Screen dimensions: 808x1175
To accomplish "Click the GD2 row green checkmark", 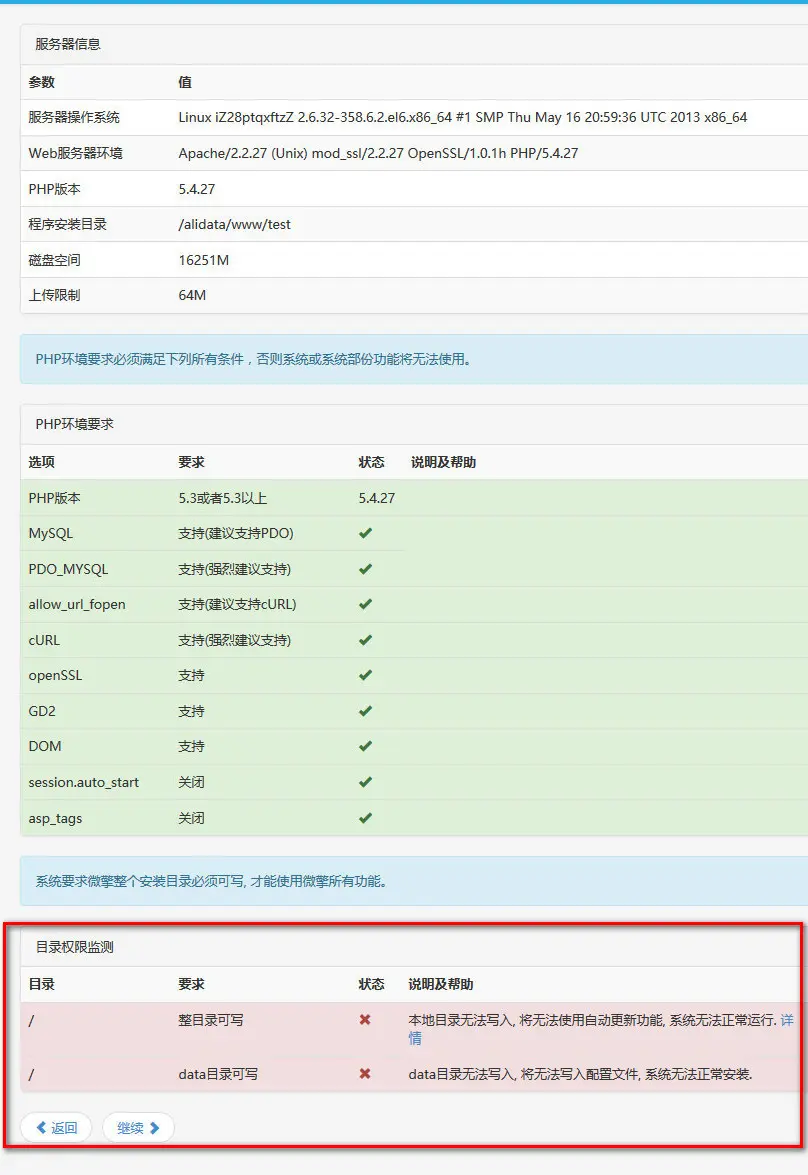I will tap(365, 711).
